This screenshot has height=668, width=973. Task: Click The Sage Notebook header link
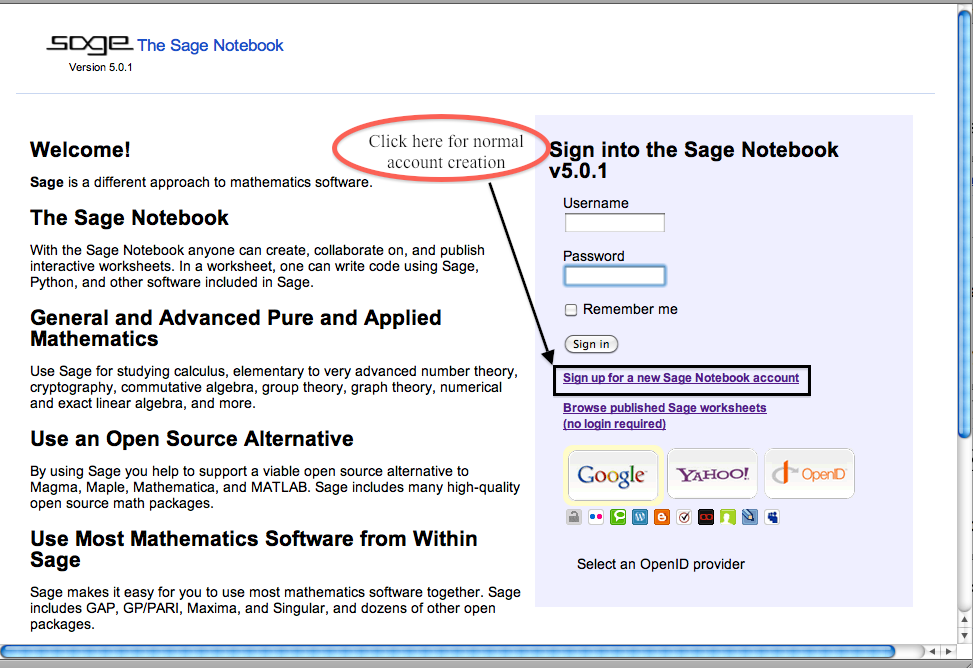(210, 45)
